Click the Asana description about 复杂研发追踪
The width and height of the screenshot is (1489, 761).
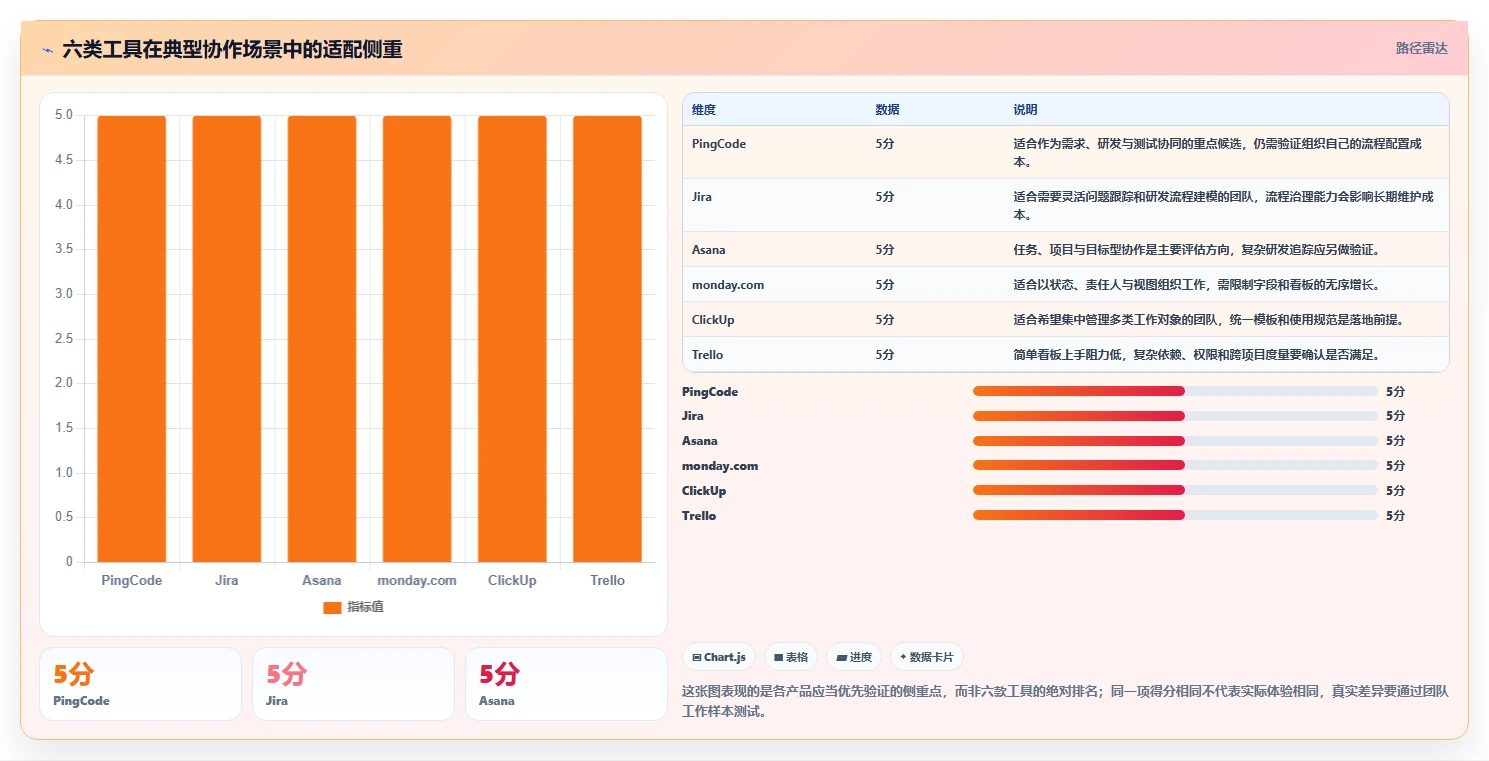click(1197, 250)
